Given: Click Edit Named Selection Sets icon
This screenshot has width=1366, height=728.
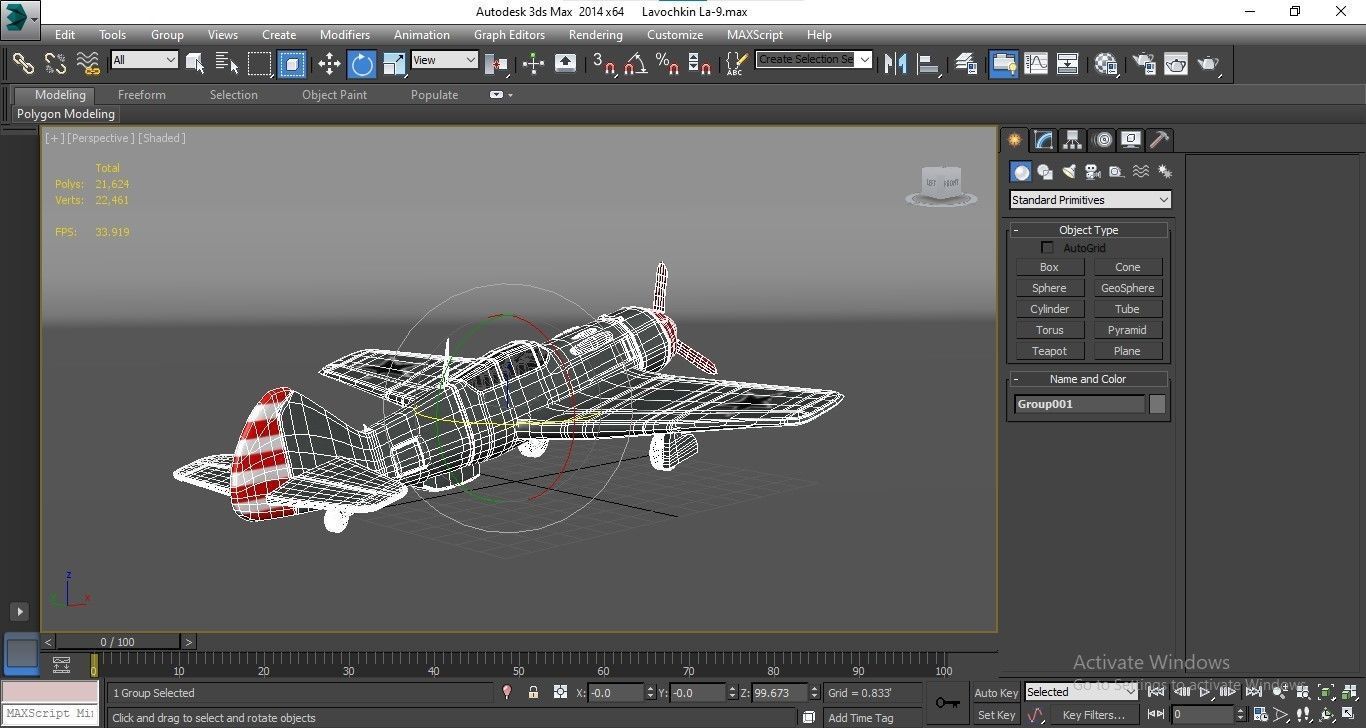Looking at the screenshot, I should point(736,64).
